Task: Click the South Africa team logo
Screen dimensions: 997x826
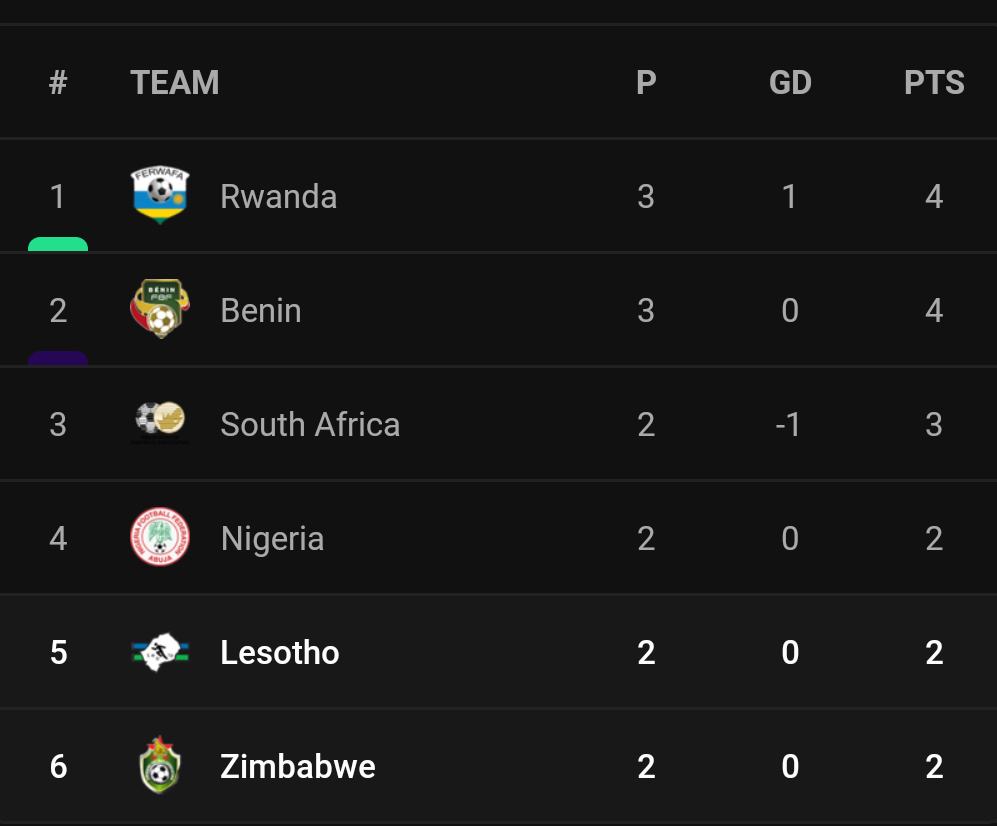Action: 160,424
